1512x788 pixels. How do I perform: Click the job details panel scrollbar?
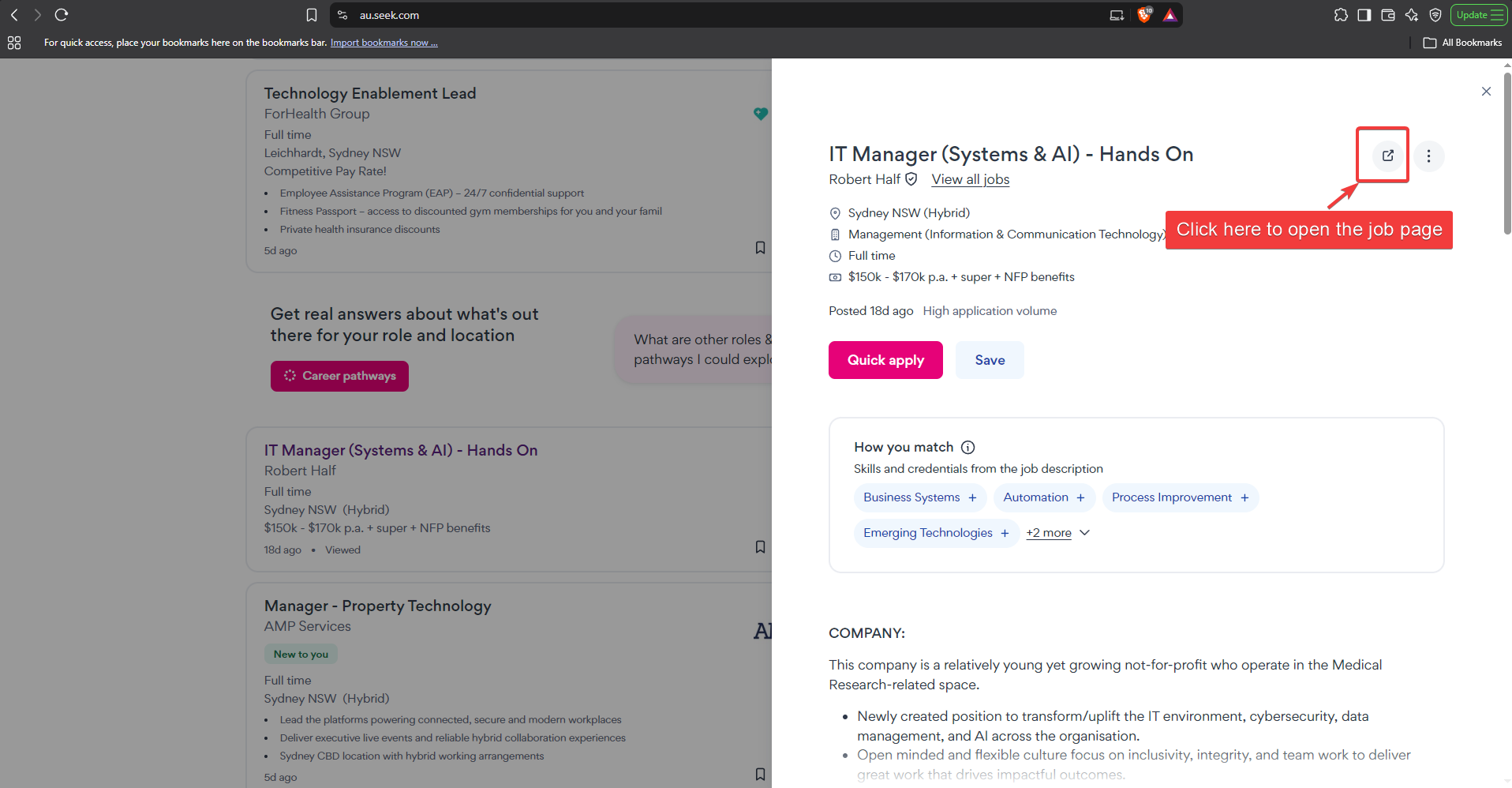pyautogui.click(x=1506, y=154)
